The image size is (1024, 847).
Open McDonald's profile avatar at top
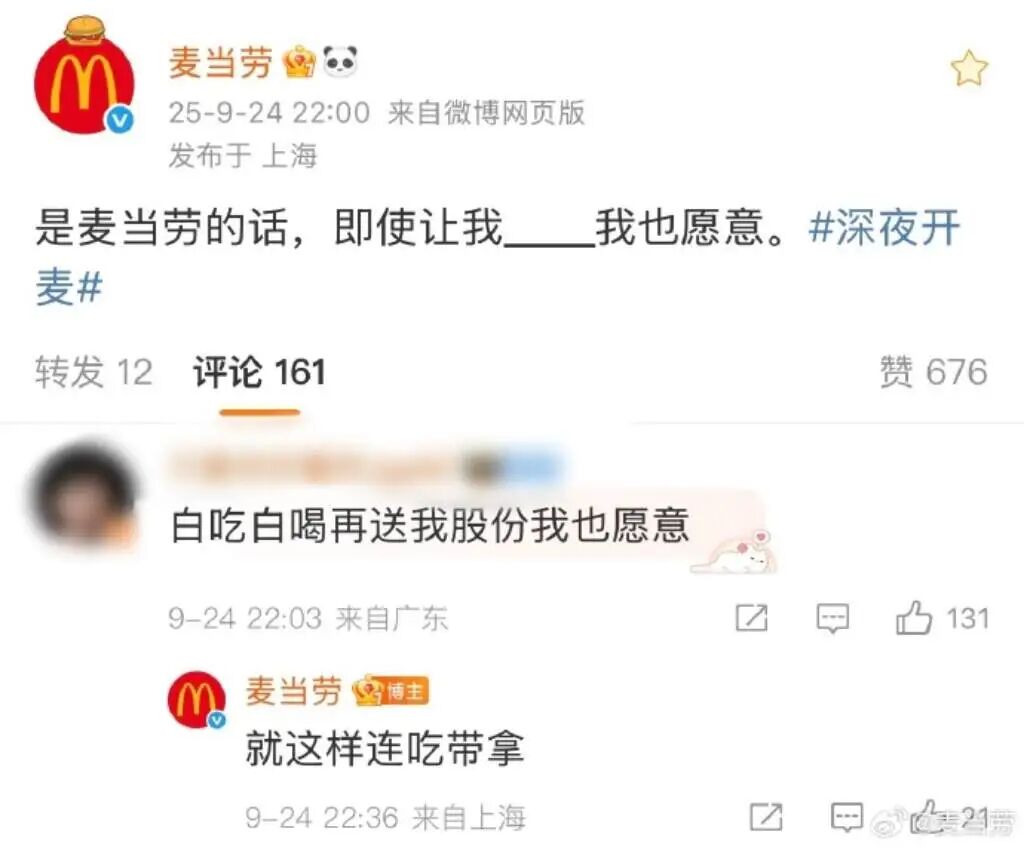pos(84,78)
